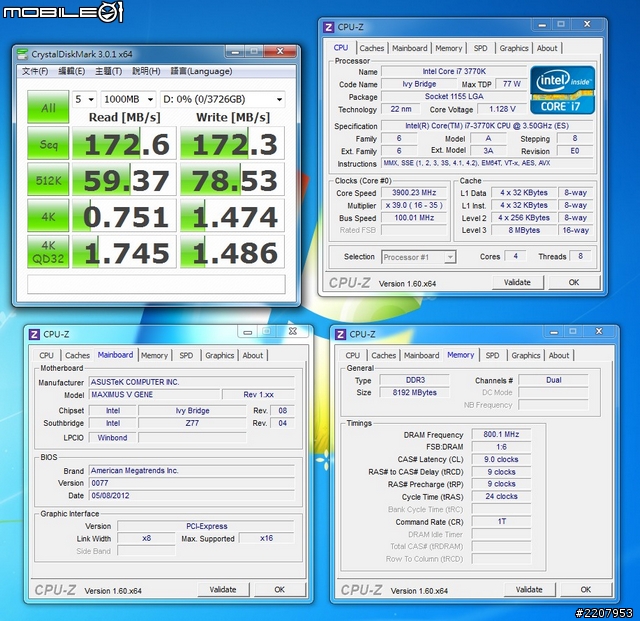The width and height of the screenshot is (640, 621).
Task: Select About tab in the Mainboard CPU-Z window
Action: tap(253, 356)
